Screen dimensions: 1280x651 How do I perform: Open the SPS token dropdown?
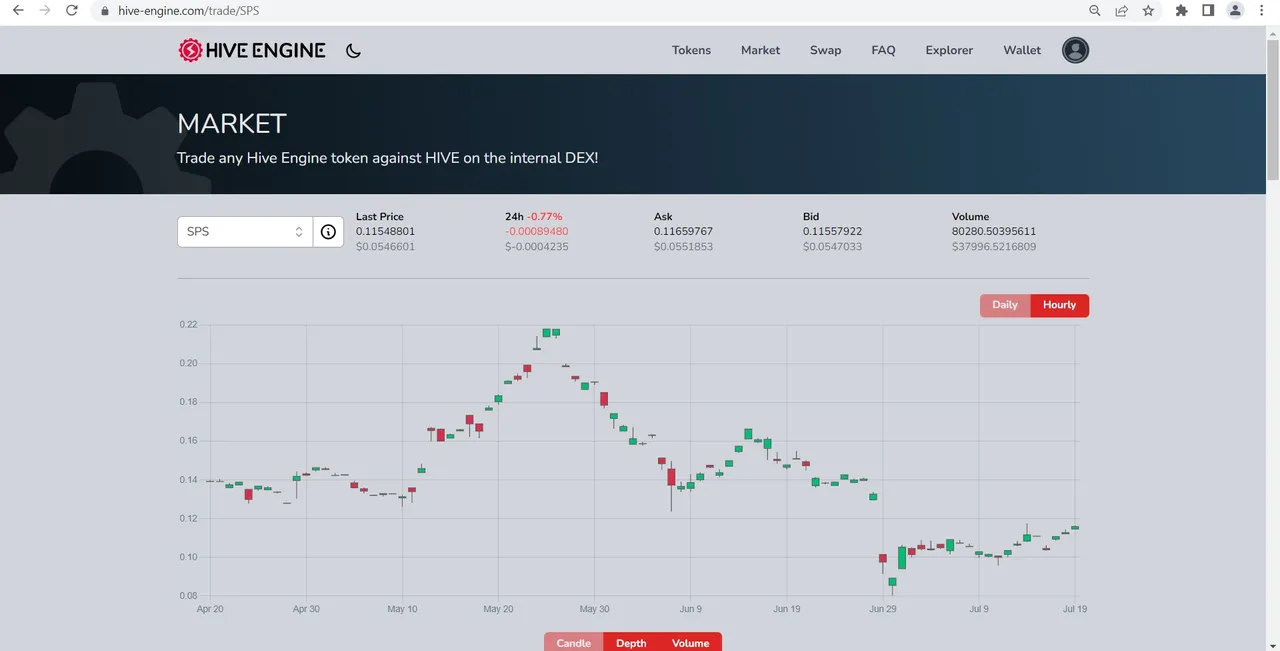point(245,231)
